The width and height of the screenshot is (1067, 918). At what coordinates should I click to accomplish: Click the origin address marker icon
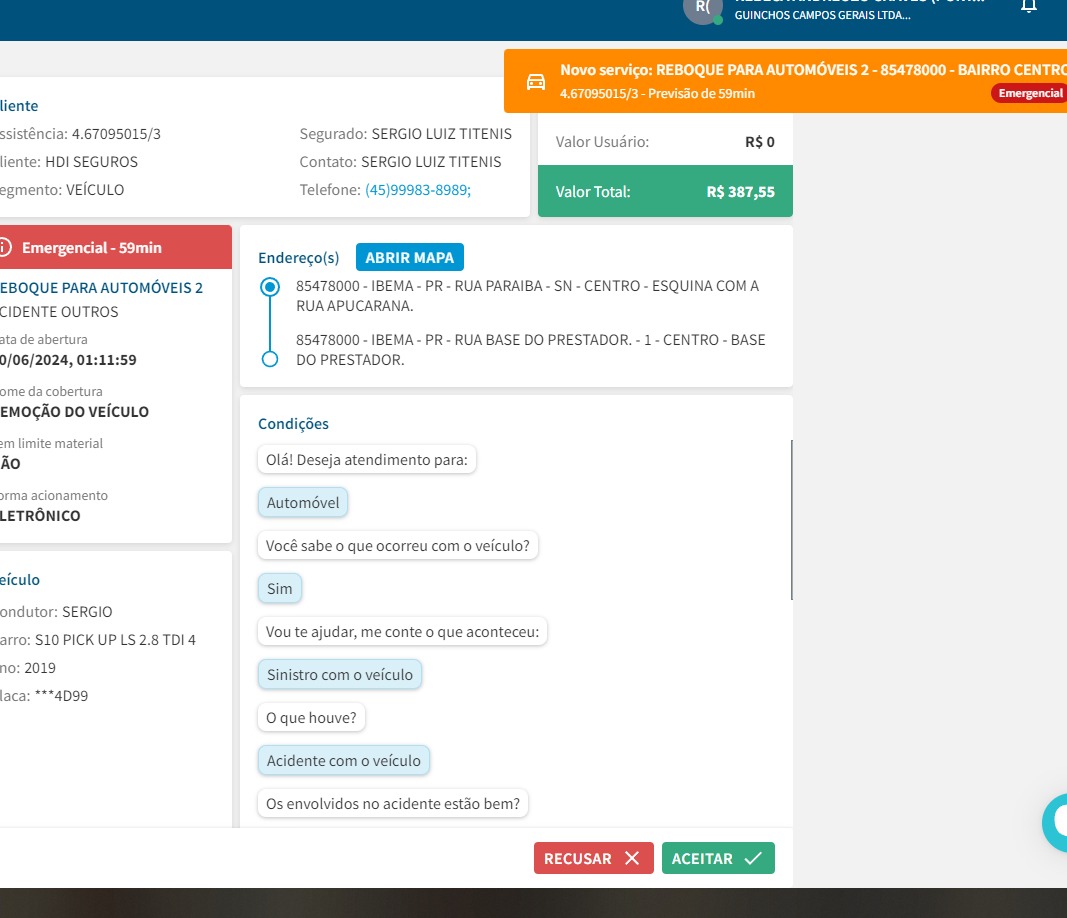(x=270, y=286)
